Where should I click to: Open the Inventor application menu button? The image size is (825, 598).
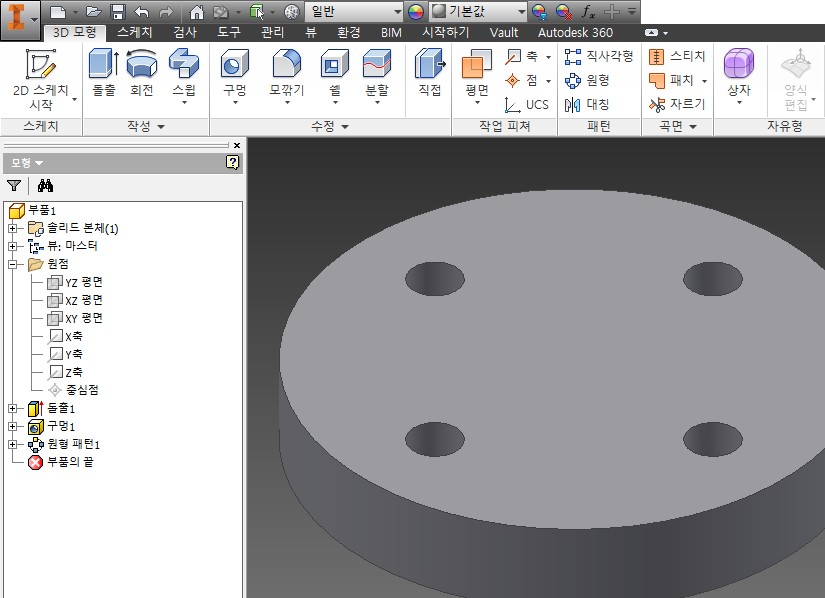point(20,19)
